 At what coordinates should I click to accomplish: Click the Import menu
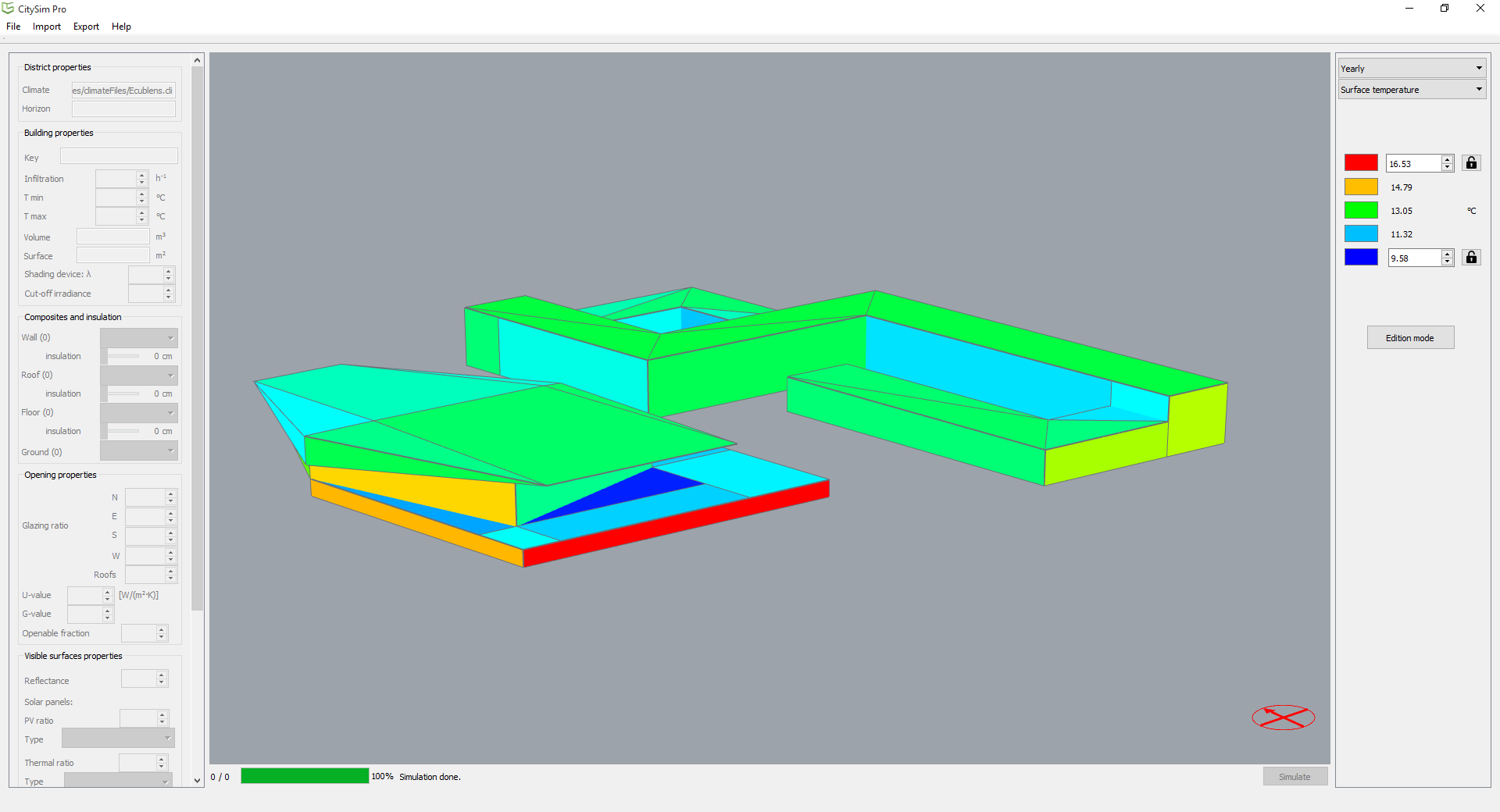[47, 27]
